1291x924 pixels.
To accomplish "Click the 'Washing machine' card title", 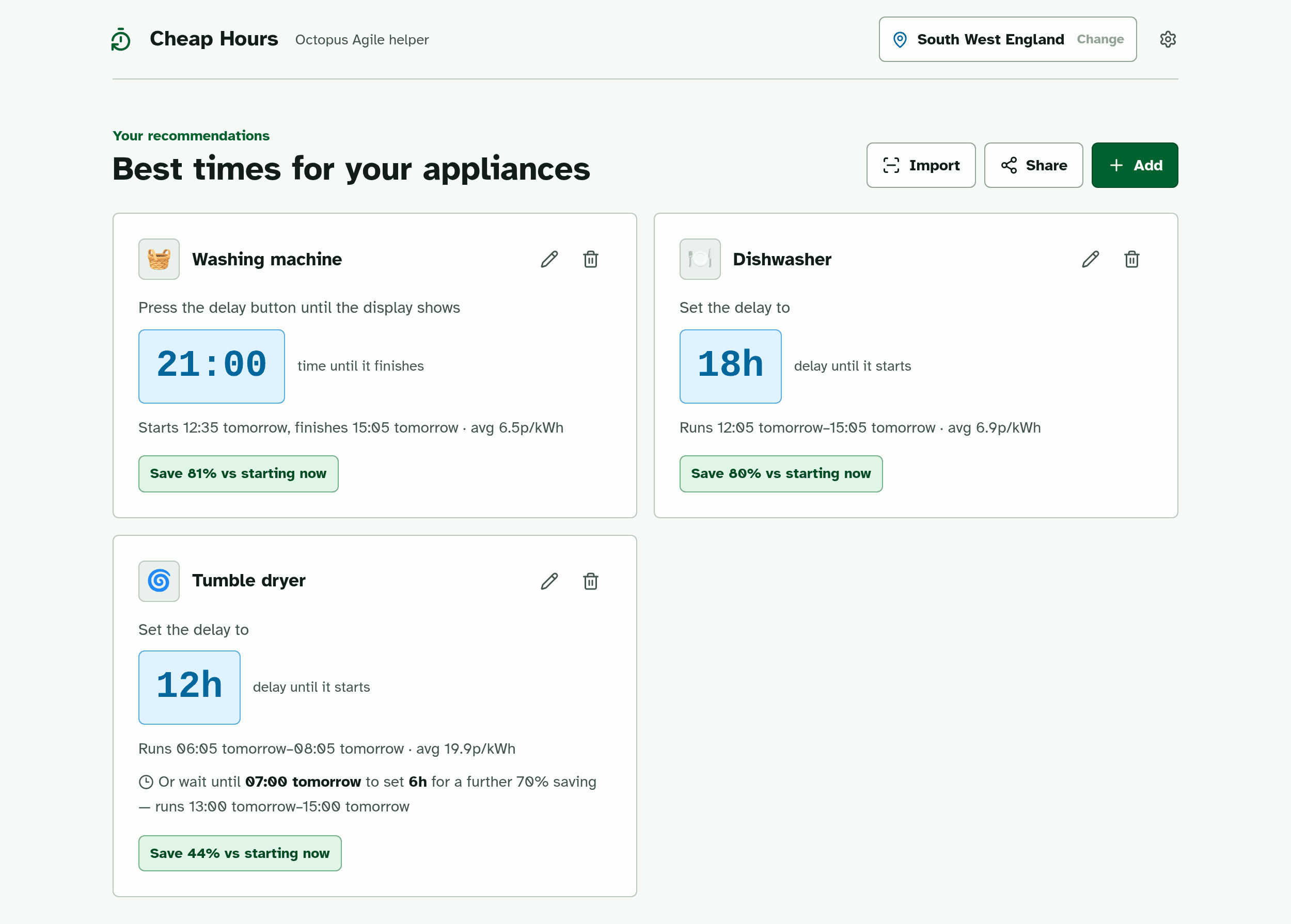I will (x=266, y=259).
